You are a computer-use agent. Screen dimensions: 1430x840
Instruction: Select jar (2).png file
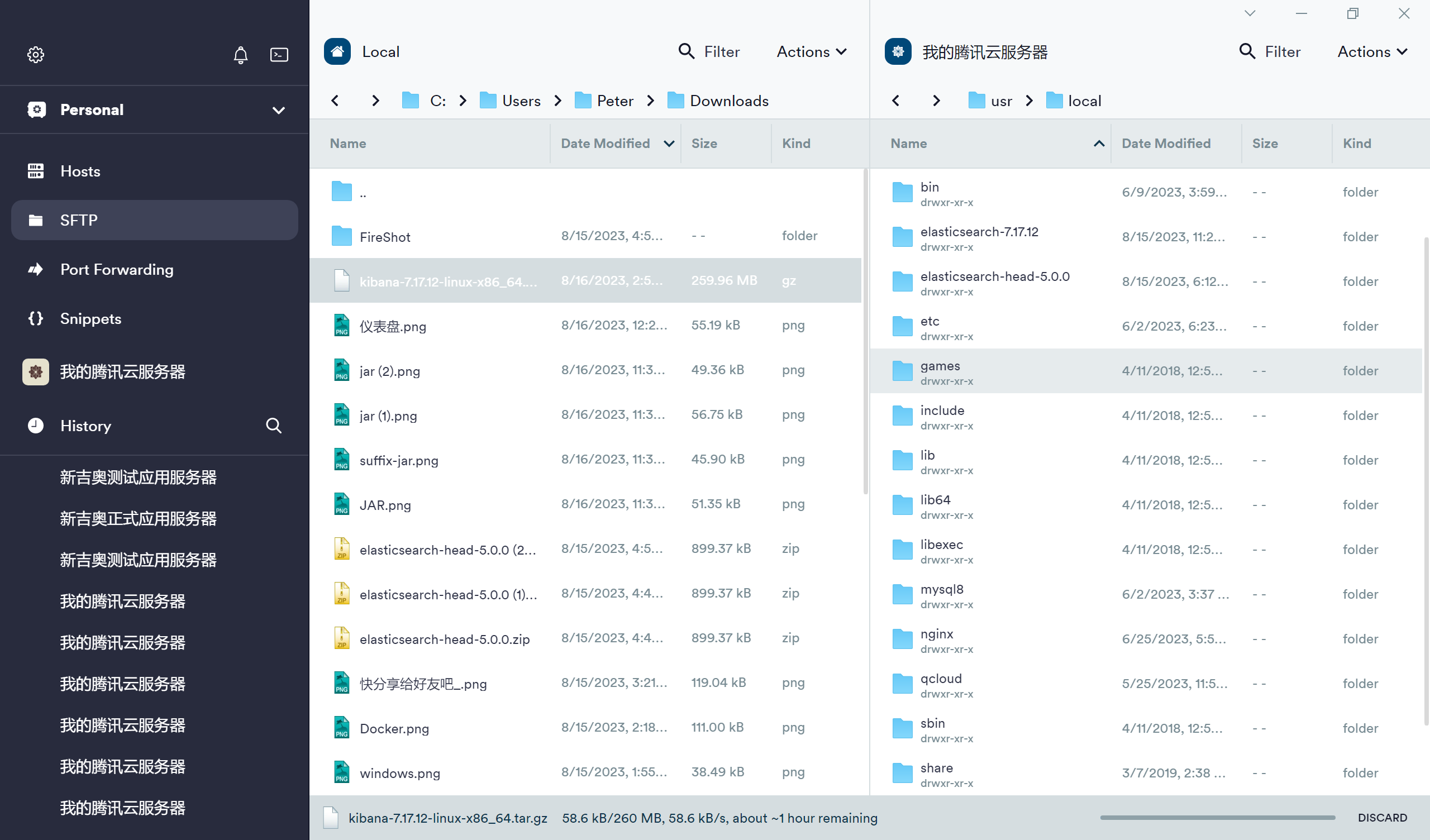[x=585, y=370]
